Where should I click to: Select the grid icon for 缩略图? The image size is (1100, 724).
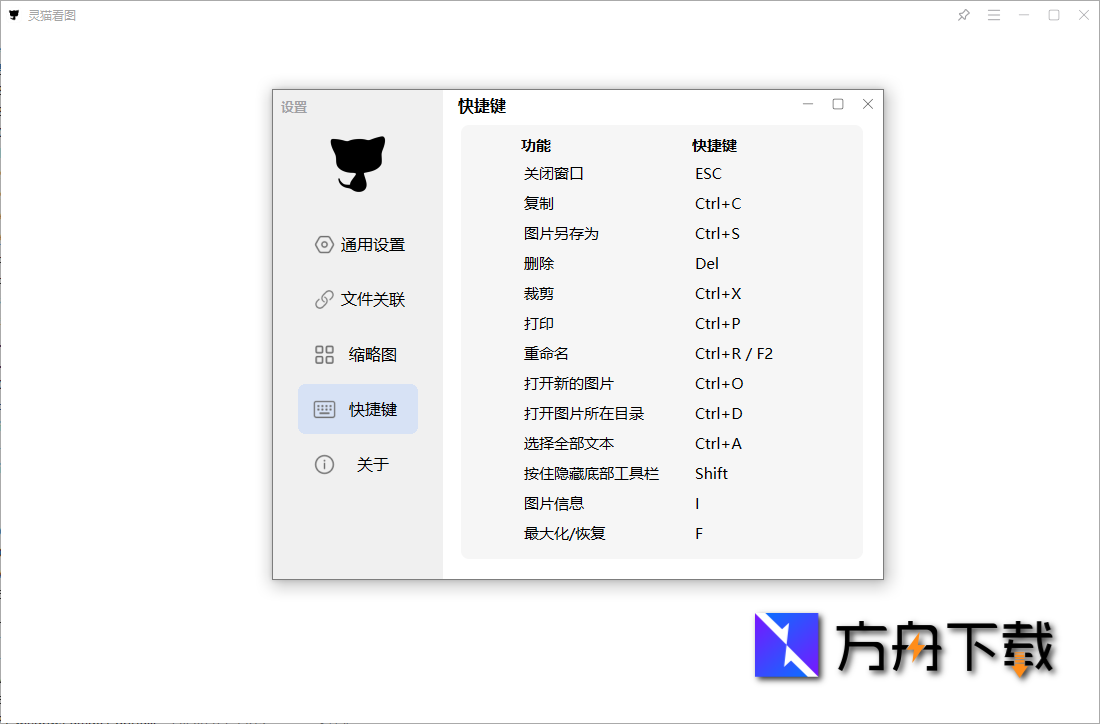324,354
